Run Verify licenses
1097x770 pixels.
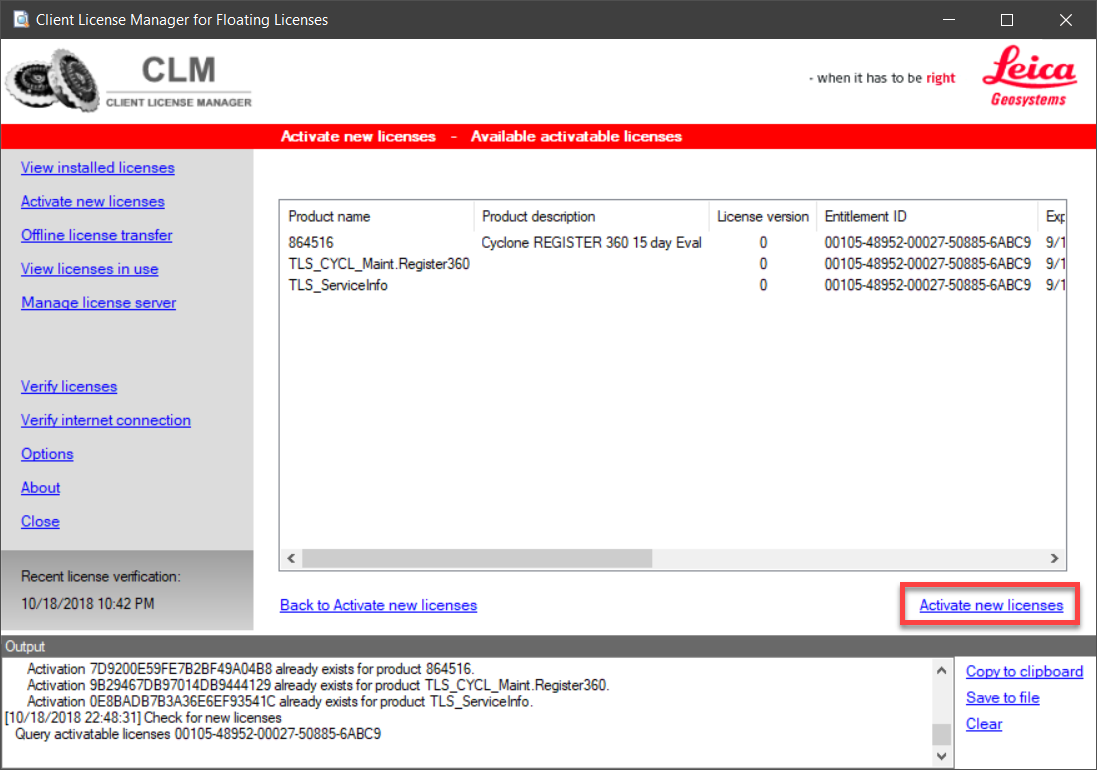pos(69,386)
